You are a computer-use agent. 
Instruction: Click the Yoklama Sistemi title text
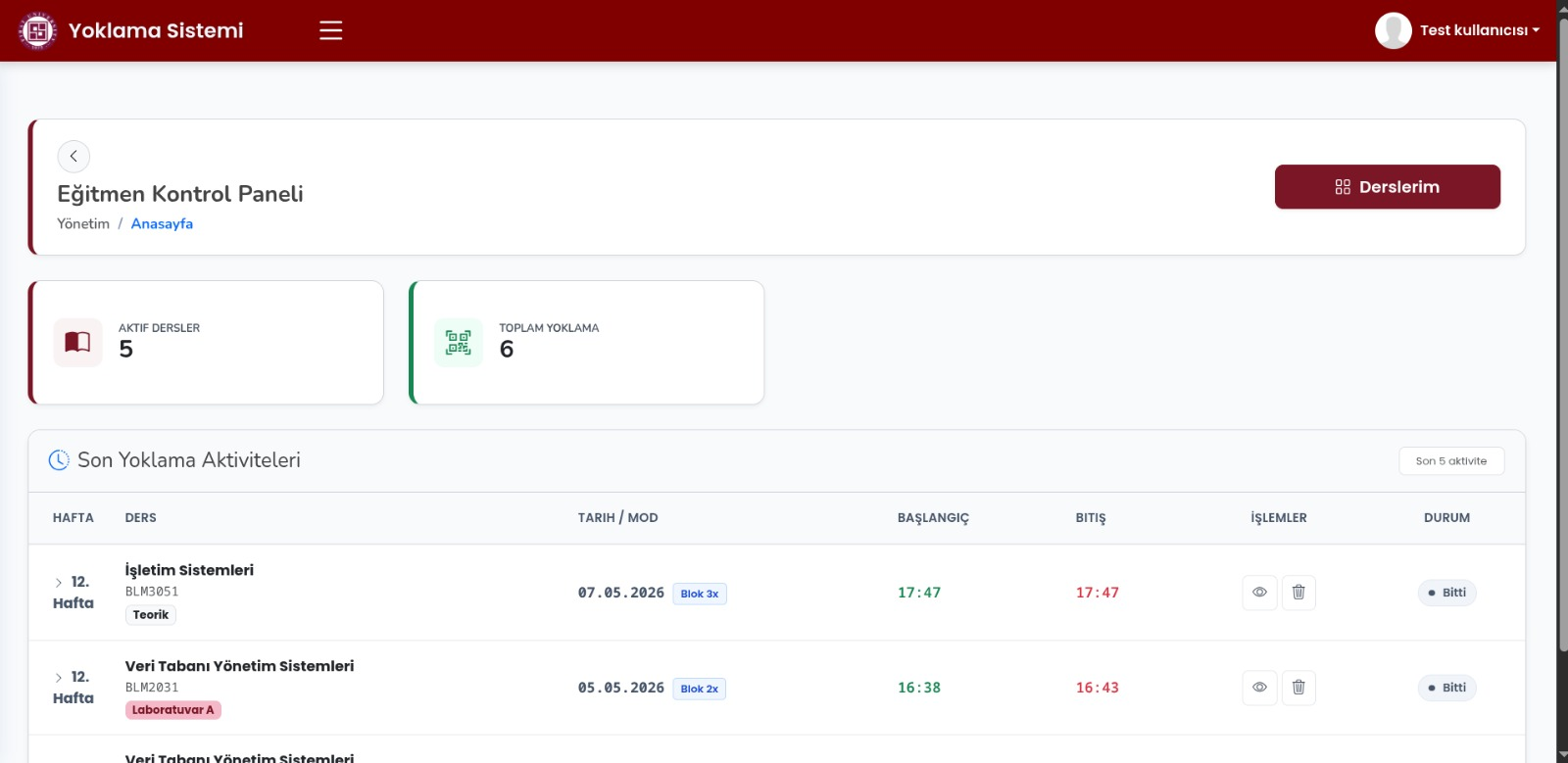[x=156, y=30]
